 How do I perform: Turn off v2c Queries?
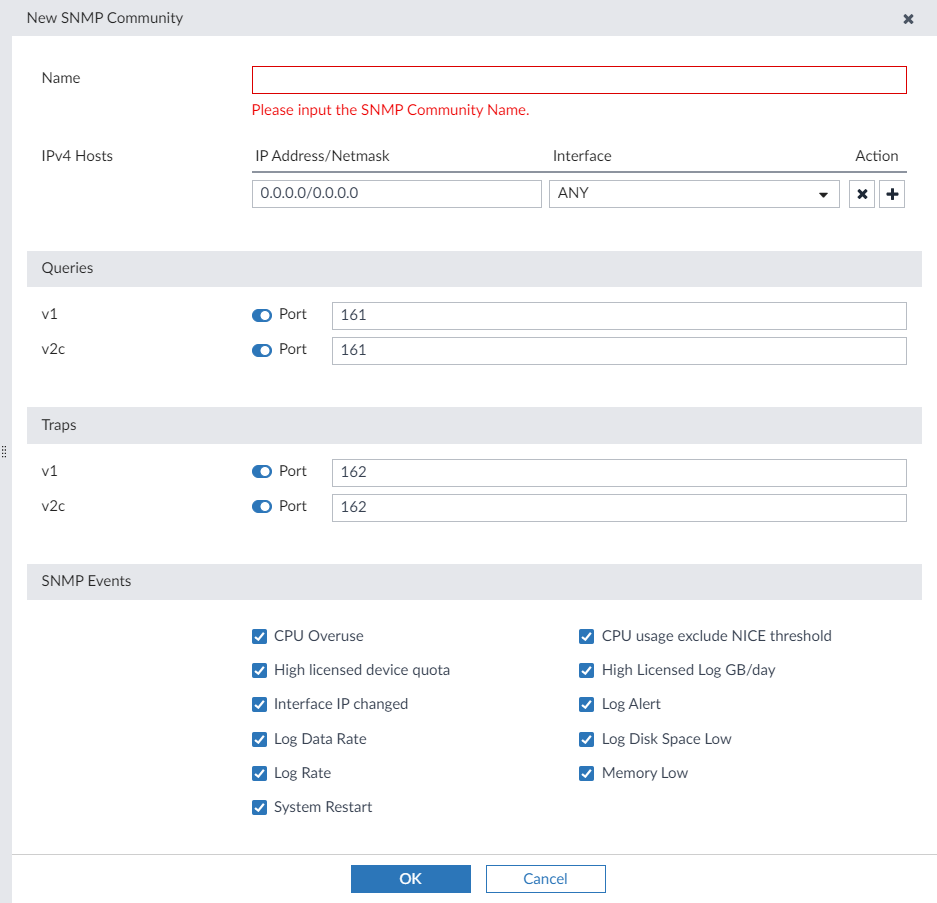(260, 350)
